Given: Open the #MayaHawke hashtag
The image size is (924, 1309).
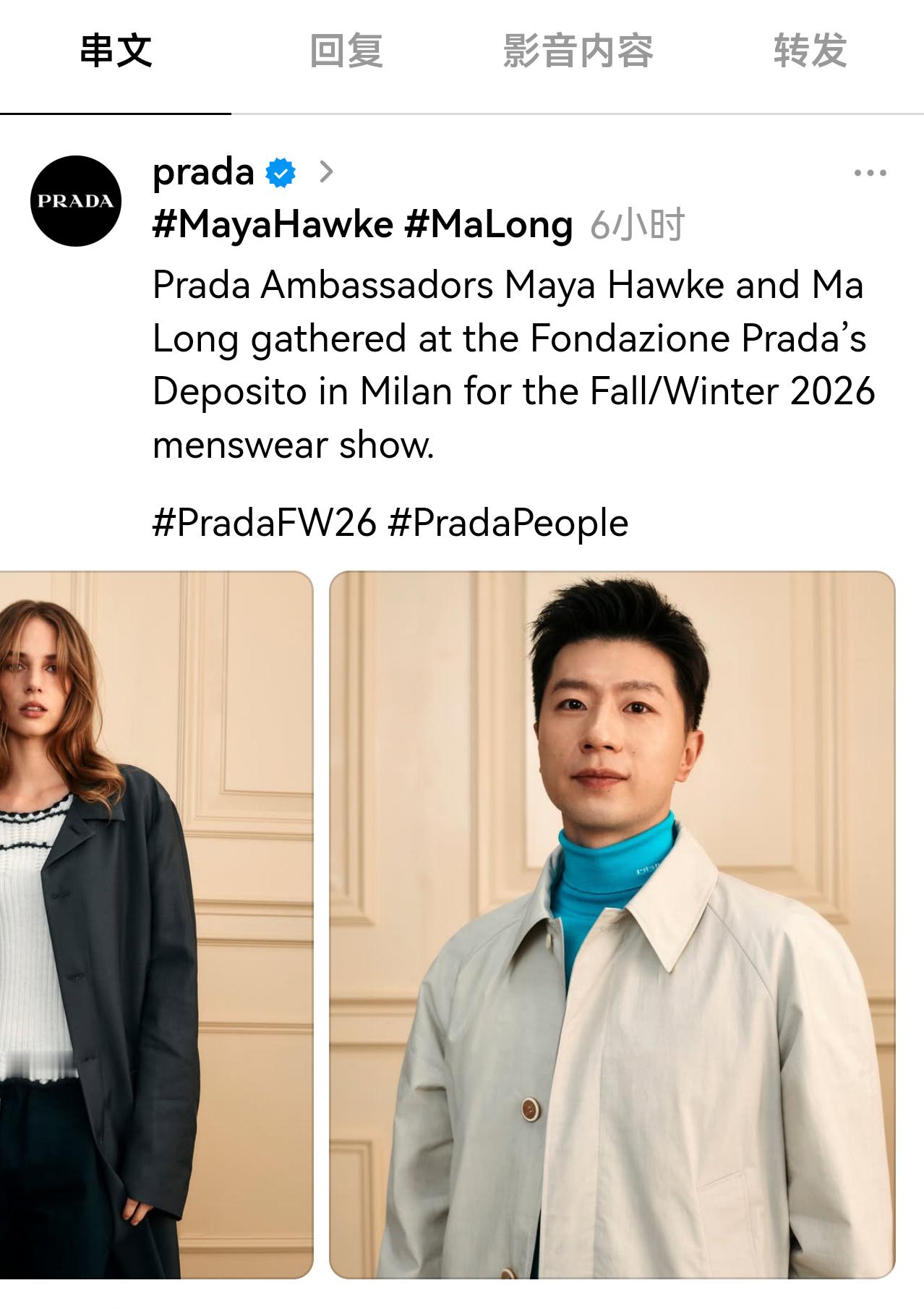Looking at the screenshot, I should [273, 225].
